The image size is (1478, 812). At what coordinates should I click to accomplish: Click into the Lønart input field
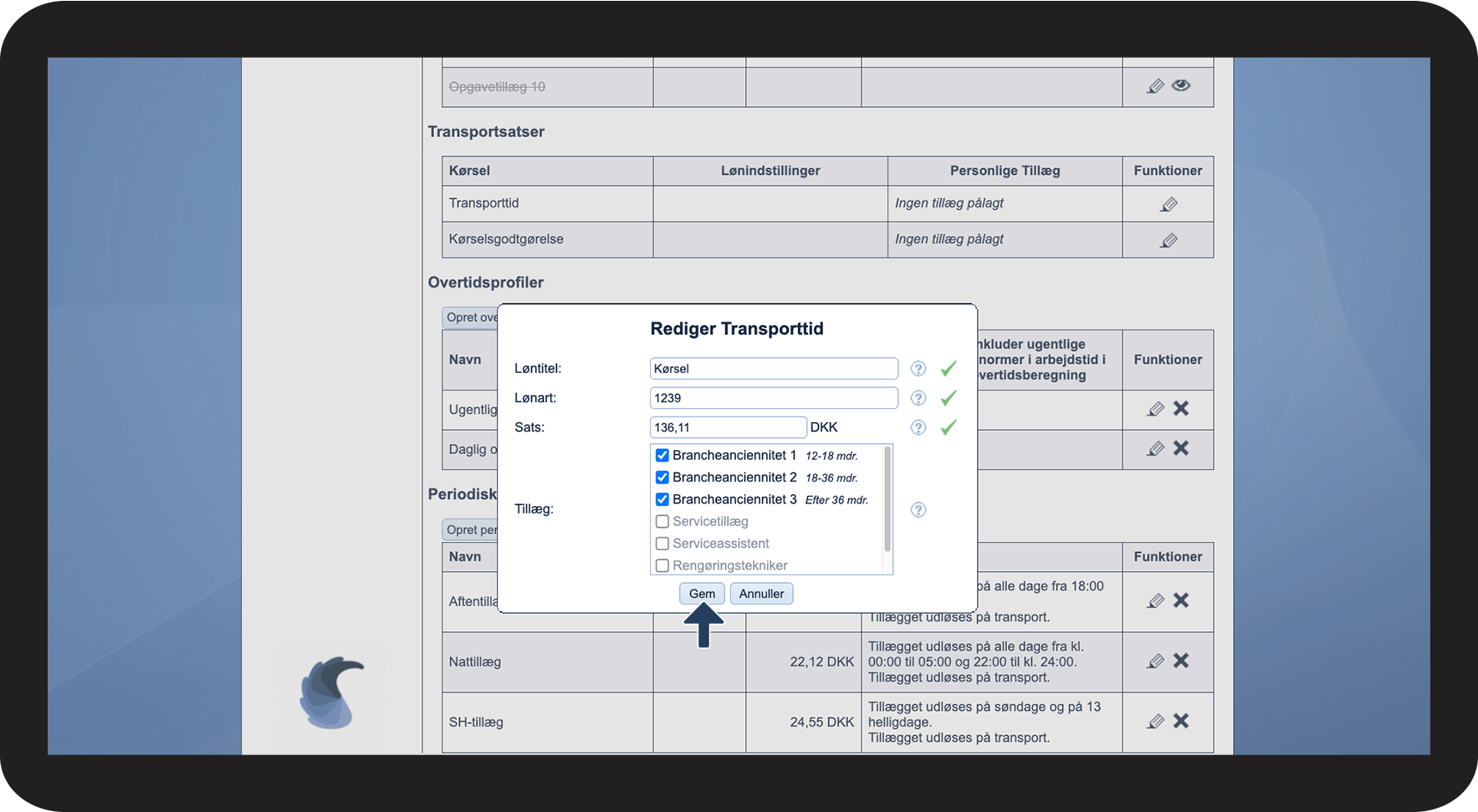pyautogui.click(x=773, y=398)
